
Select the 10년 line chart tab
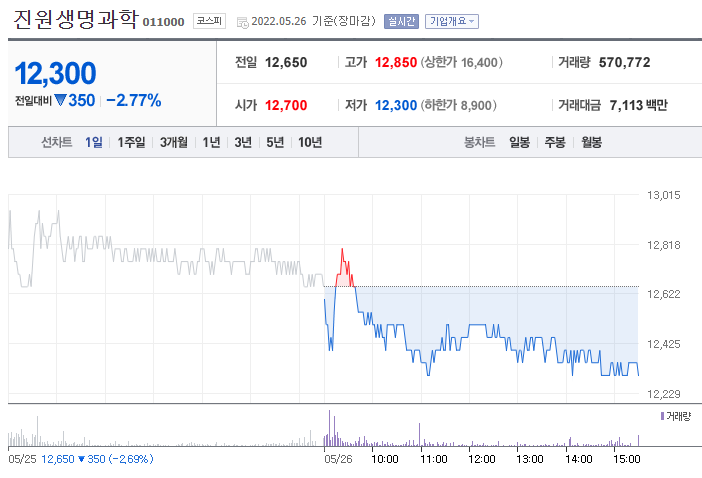310,142
